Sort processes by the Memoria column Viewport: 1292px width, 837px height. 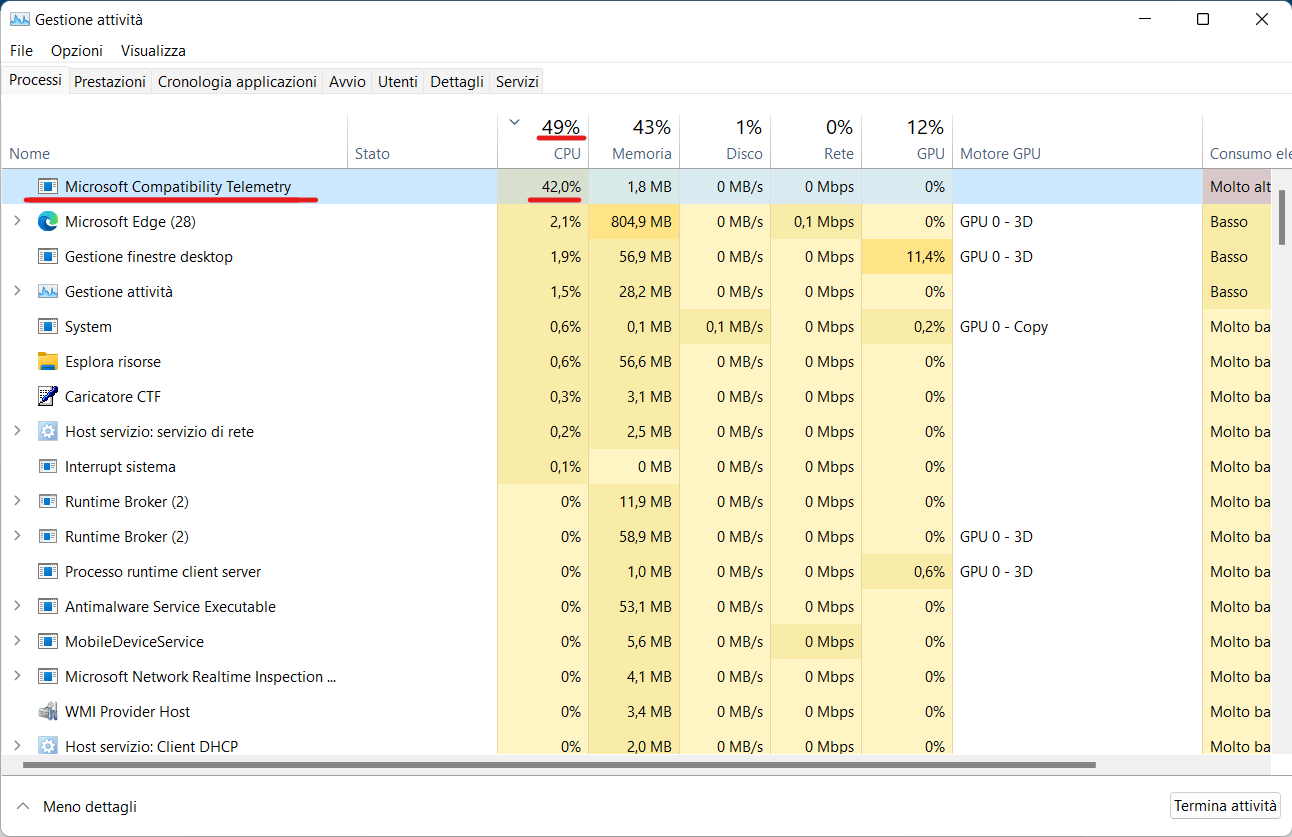pos(634,140)
